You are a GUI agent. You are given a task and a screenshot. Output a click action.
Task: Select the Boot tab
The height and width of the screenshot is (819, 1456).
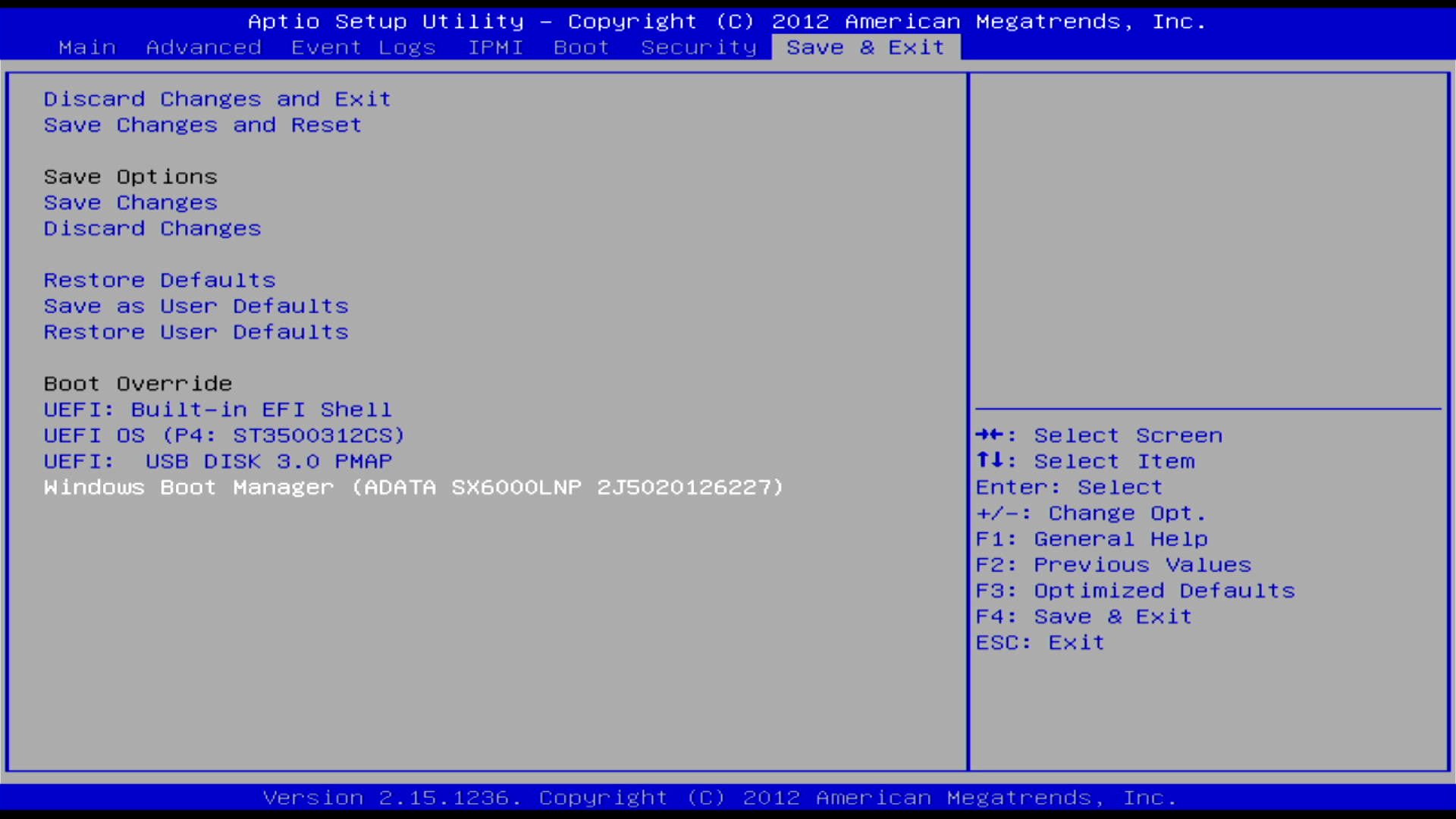click(581, 47)
